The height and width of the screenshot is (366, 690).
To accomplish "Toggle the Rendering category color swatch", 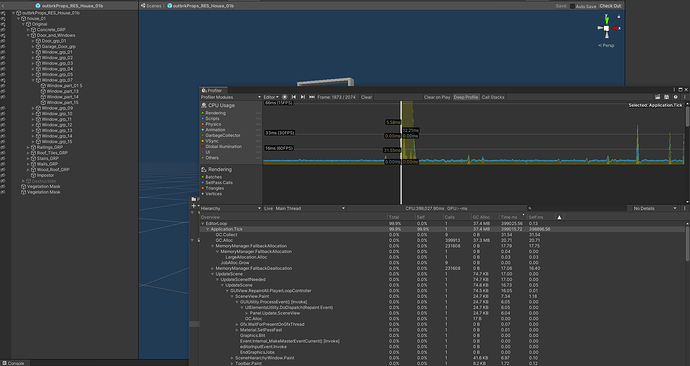I will click(x=203, y=113).
